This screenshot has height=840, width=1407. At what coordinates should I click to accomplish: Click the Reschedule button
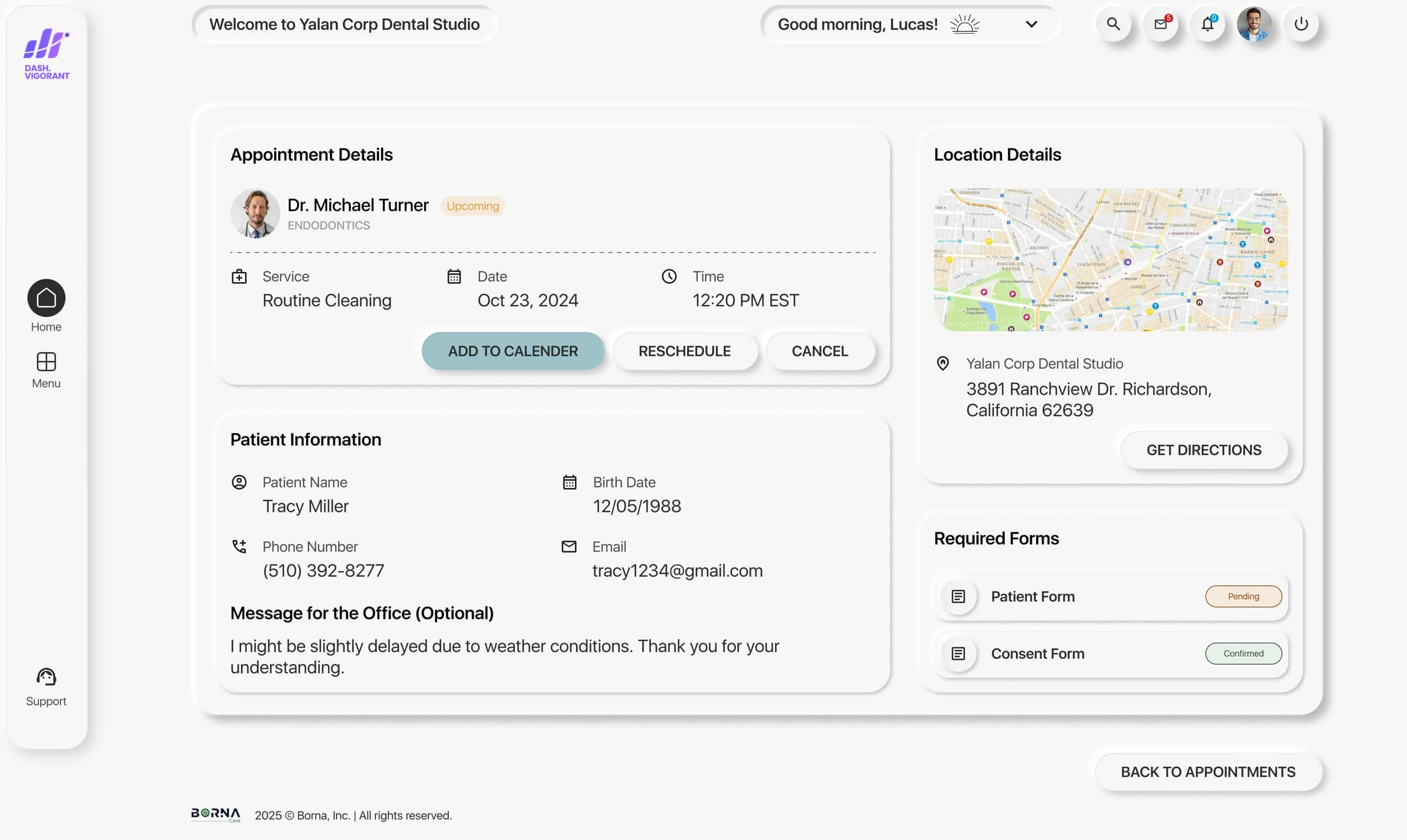pyautogui.click(x=685, y=351)
